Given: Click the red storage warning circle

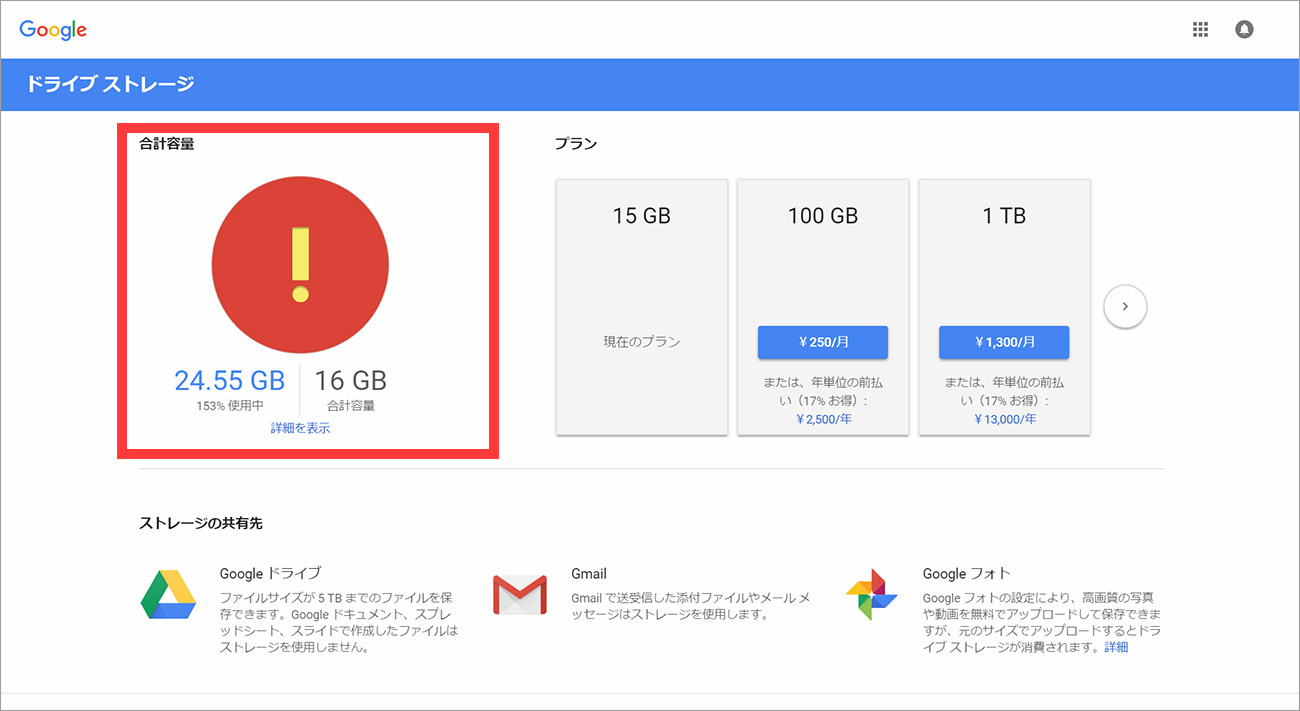Looking at the screenshot, I should 300,265.
